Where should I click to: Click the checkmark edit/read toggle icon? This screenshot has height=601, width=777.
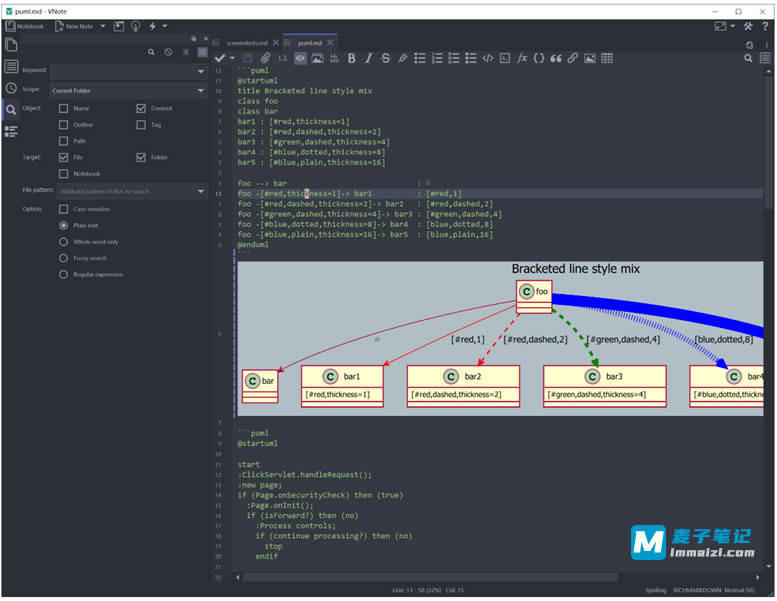(220, 58)
